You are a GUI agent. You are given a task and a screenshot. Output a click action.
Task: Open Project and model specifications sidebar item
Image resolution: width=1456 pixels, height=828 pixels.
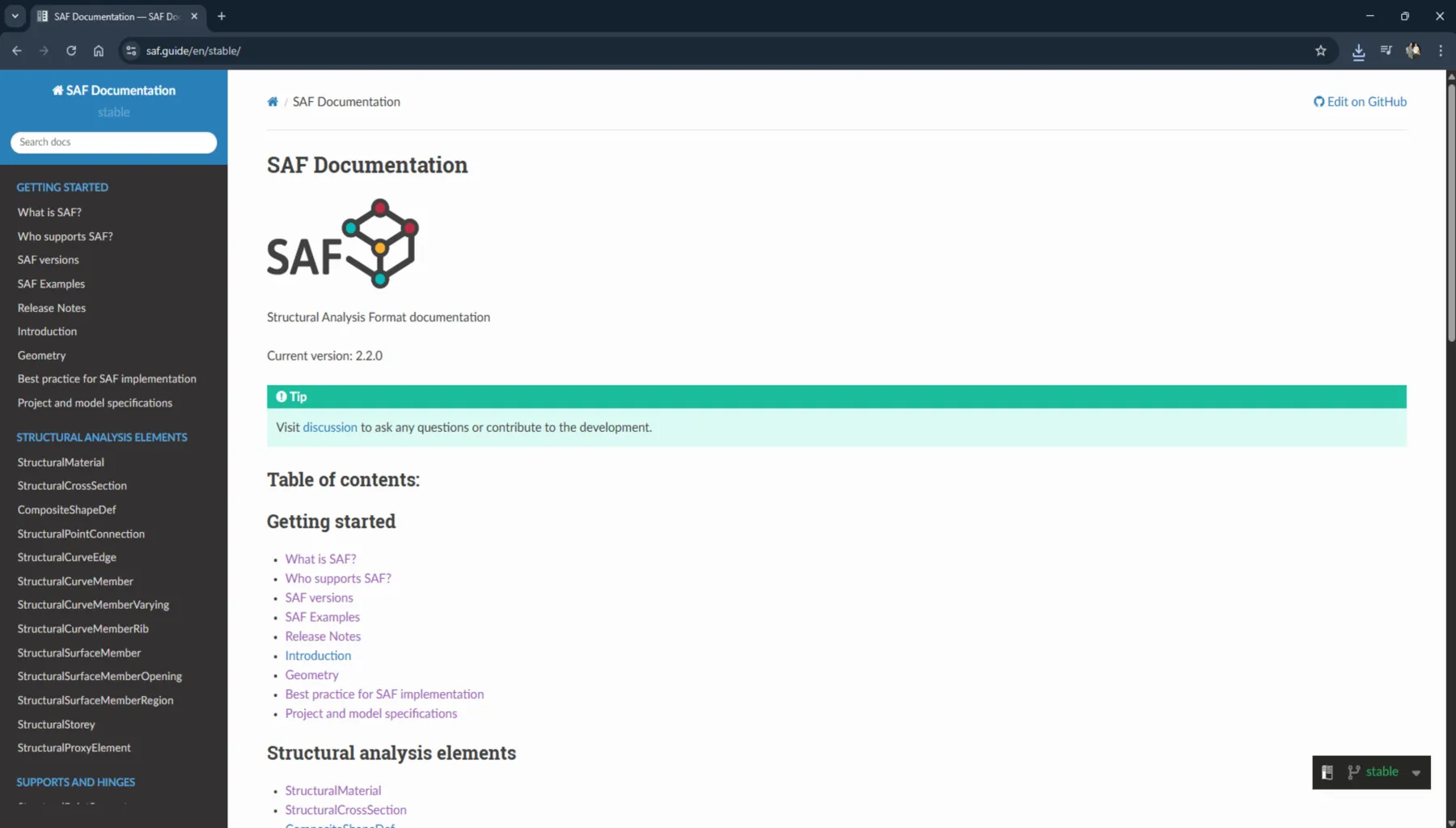click(x=95, y=403)
